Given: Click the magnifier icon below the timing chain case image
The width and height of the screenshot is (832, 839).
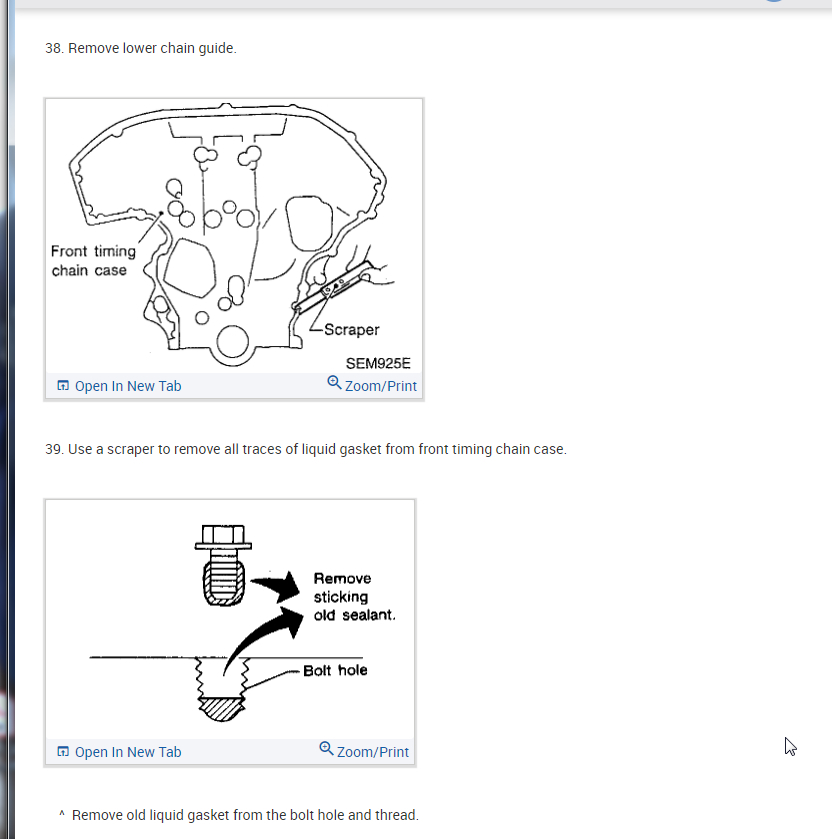Looking at the screenshot, I should click(x=334, y=383).
